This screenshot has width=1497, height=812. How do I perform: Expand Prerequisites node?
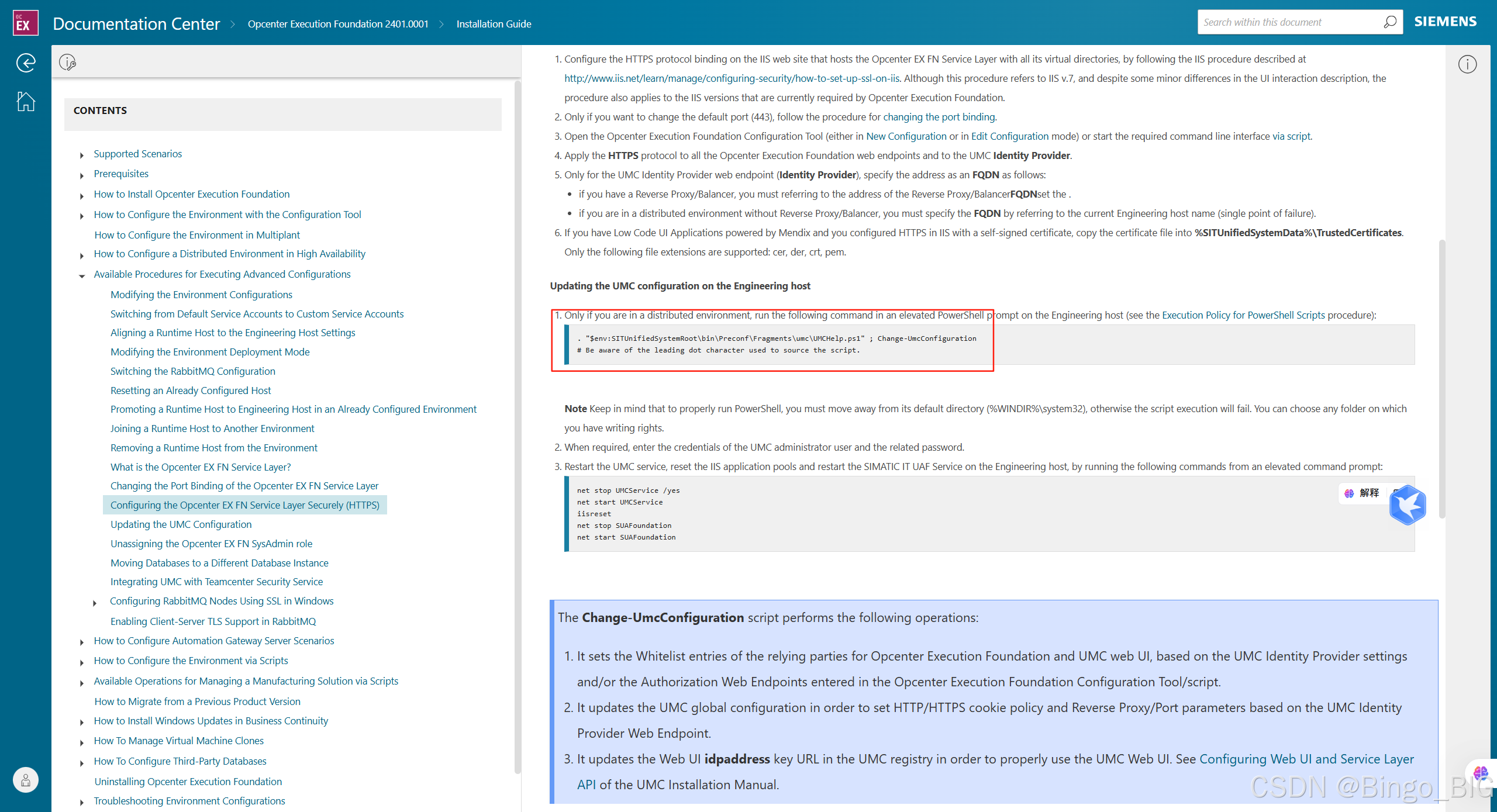pos(82,175)
